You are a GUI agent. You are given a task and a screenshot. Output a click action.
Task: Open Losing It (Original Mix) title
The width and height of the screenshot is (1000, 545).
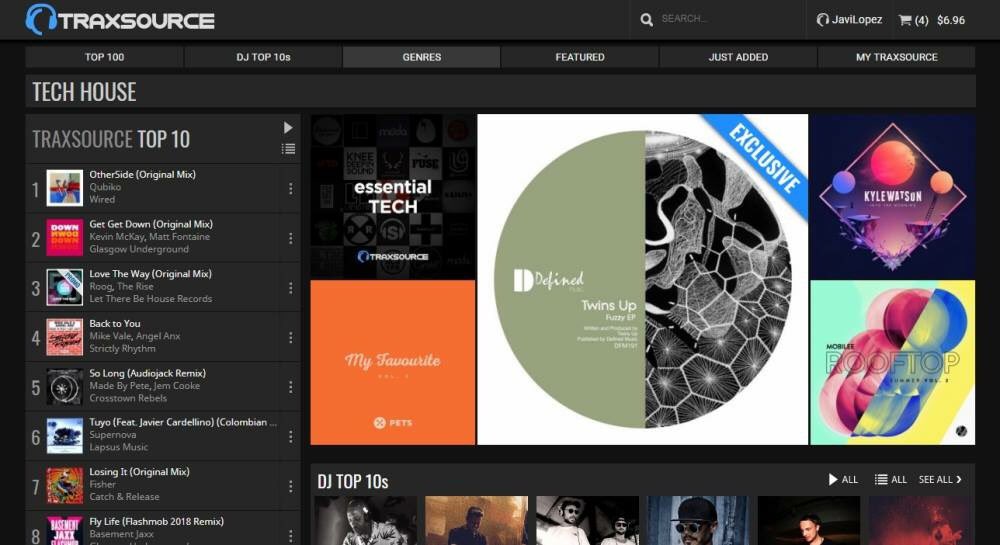[139, 472]
